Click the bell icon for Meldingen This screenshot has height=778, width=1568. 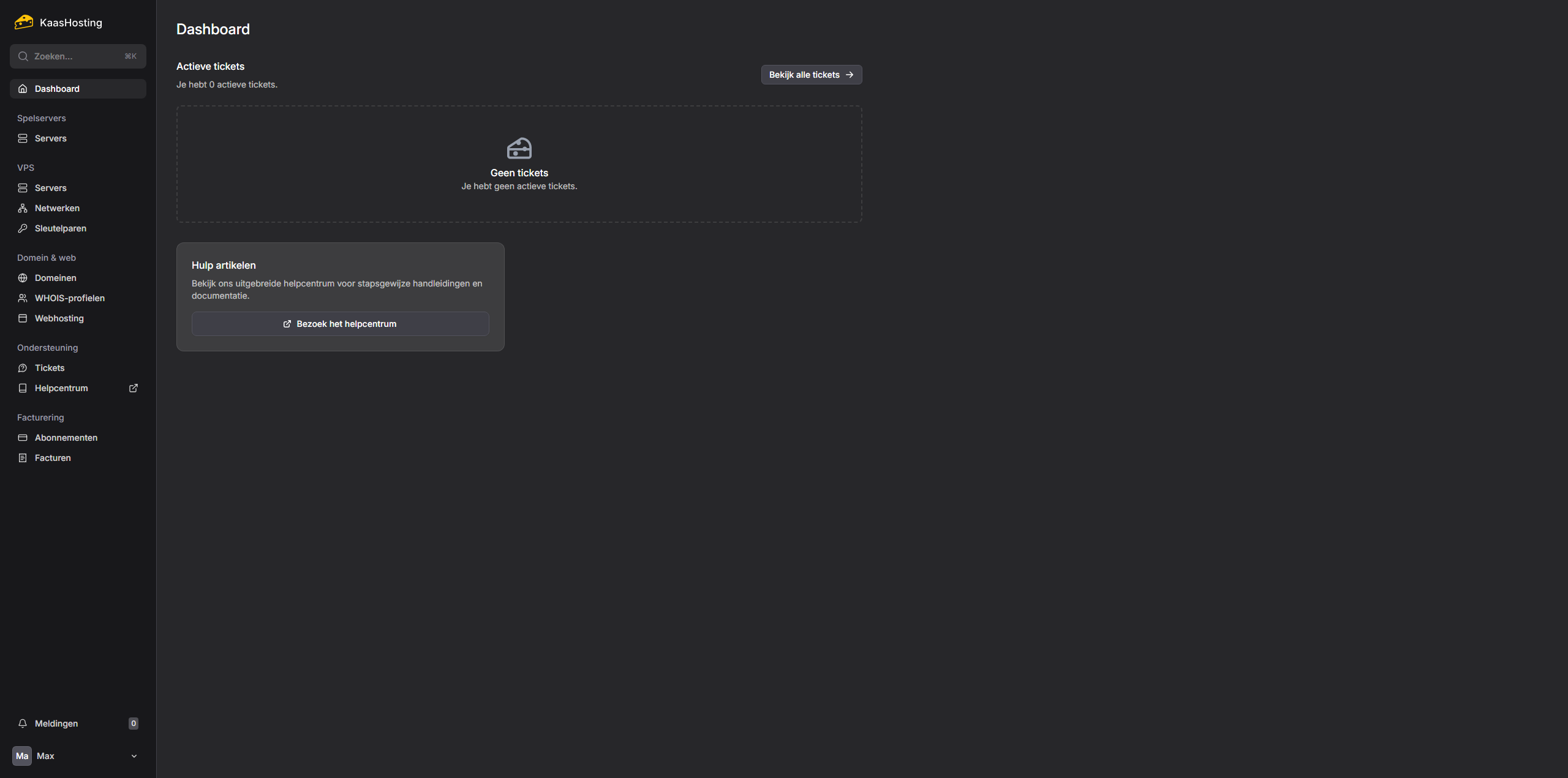[23, 724]
